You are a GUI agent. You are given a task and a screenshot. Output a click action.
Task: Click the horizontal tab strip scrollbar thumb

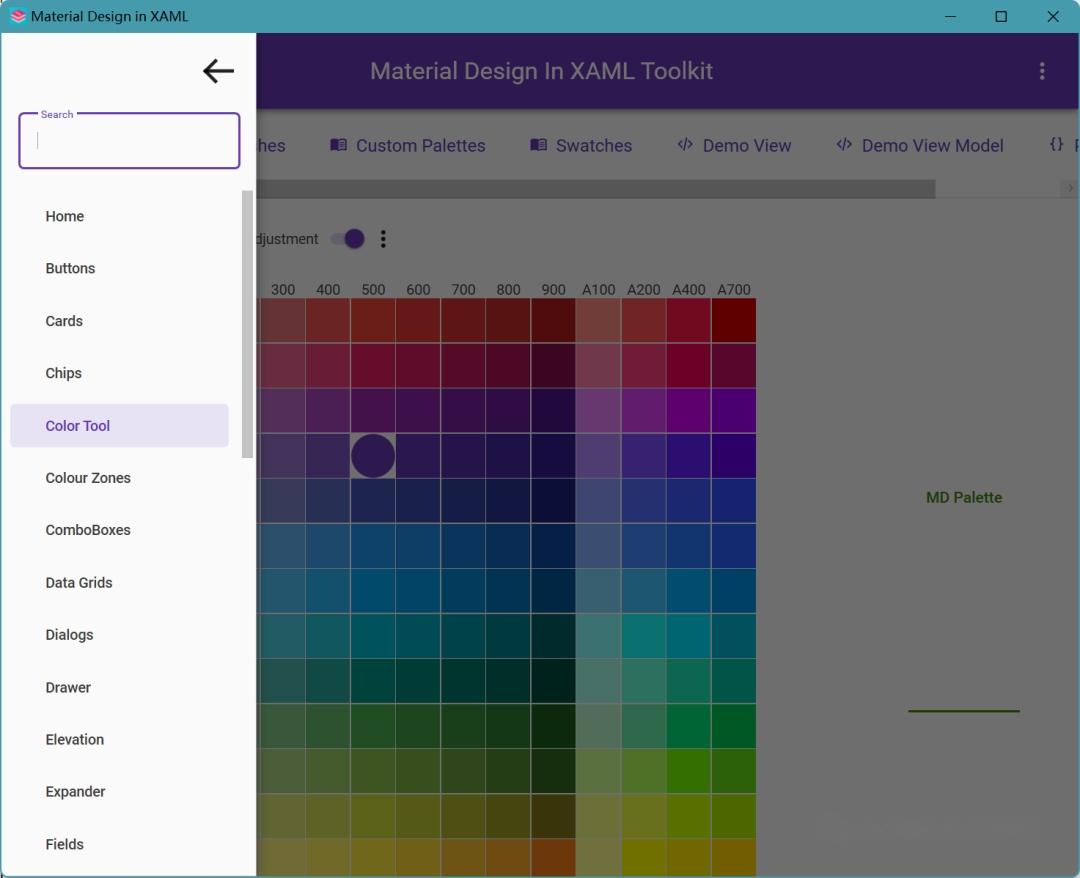click(596, 189)
